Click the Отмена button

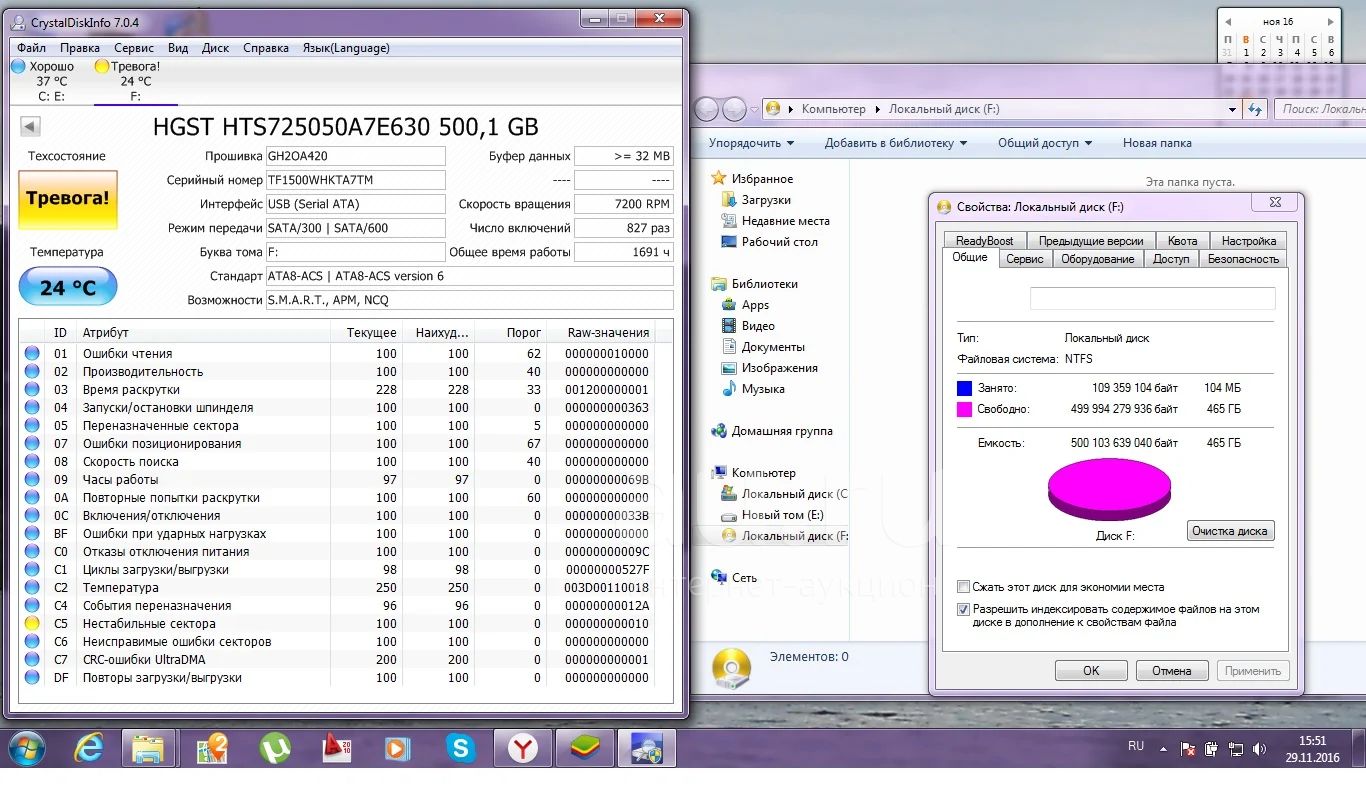[x=1171, y=671]
